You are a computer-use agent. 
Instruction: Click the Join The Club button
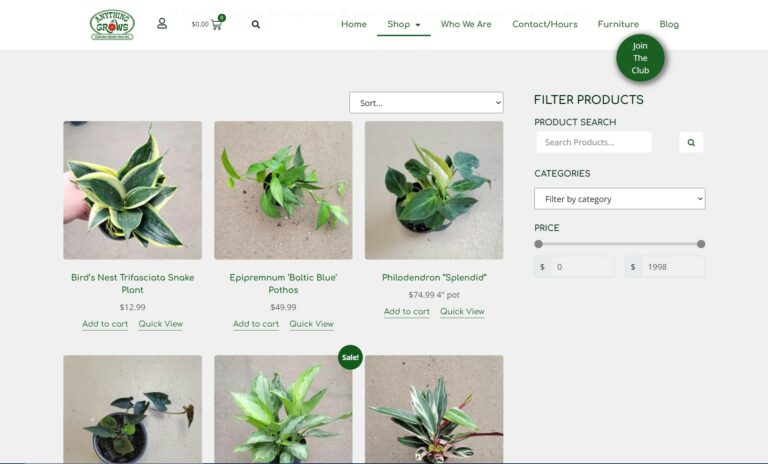pyautogui.click(x=640, y=58)
